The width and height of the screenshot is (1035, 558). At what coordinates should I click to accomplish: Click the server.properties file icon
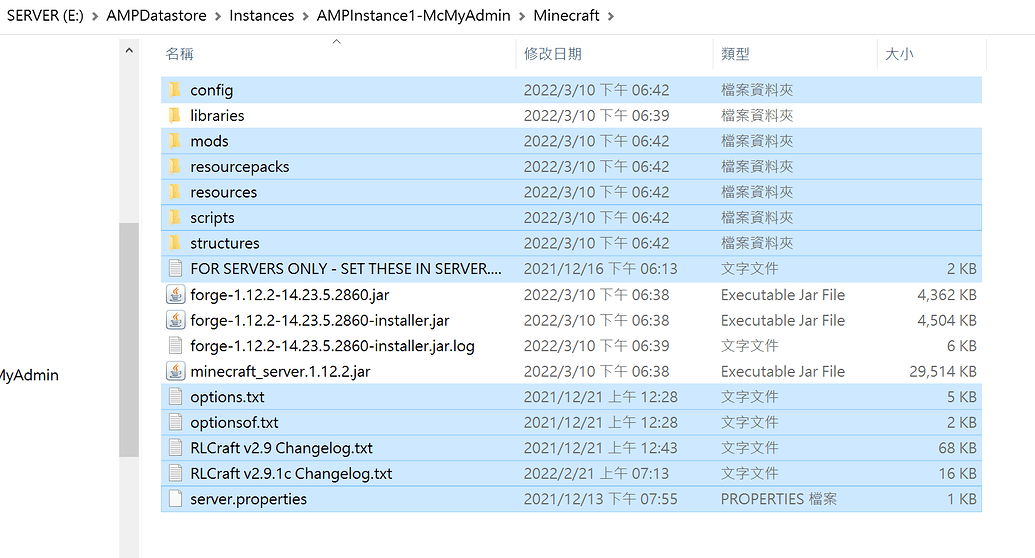175,499
